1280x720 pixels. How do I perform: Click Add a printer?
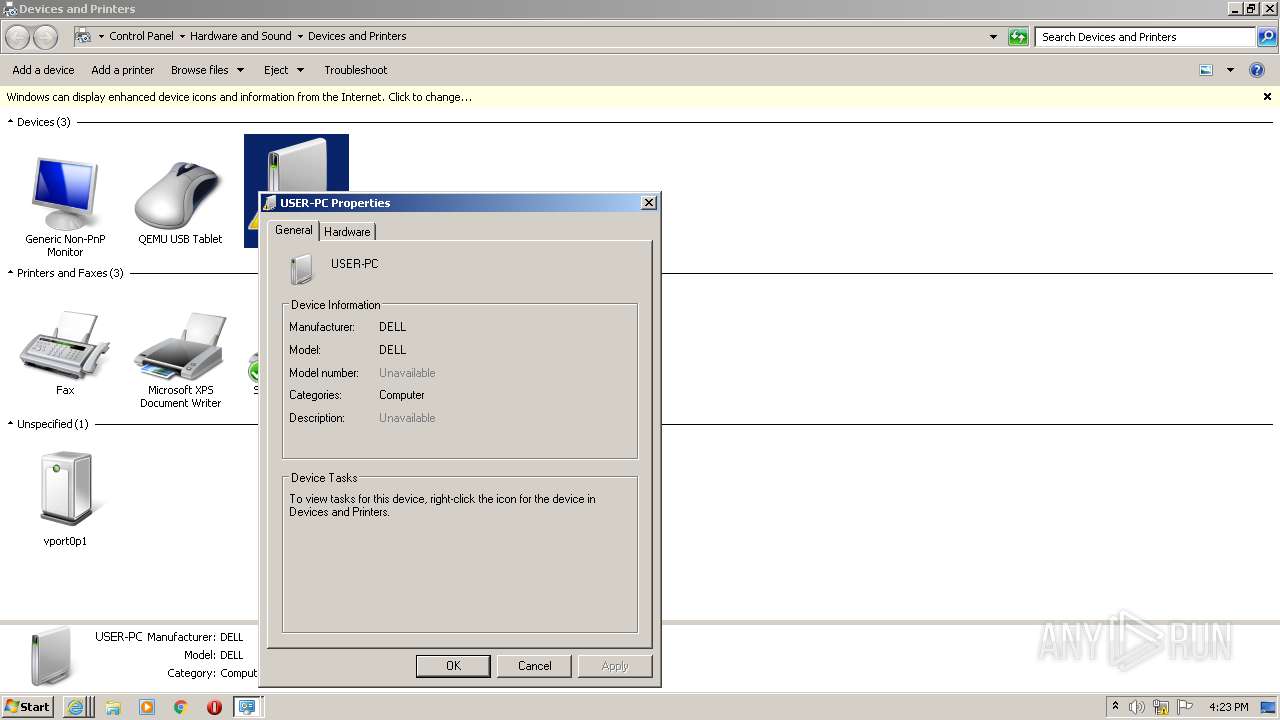click(123, 70)
